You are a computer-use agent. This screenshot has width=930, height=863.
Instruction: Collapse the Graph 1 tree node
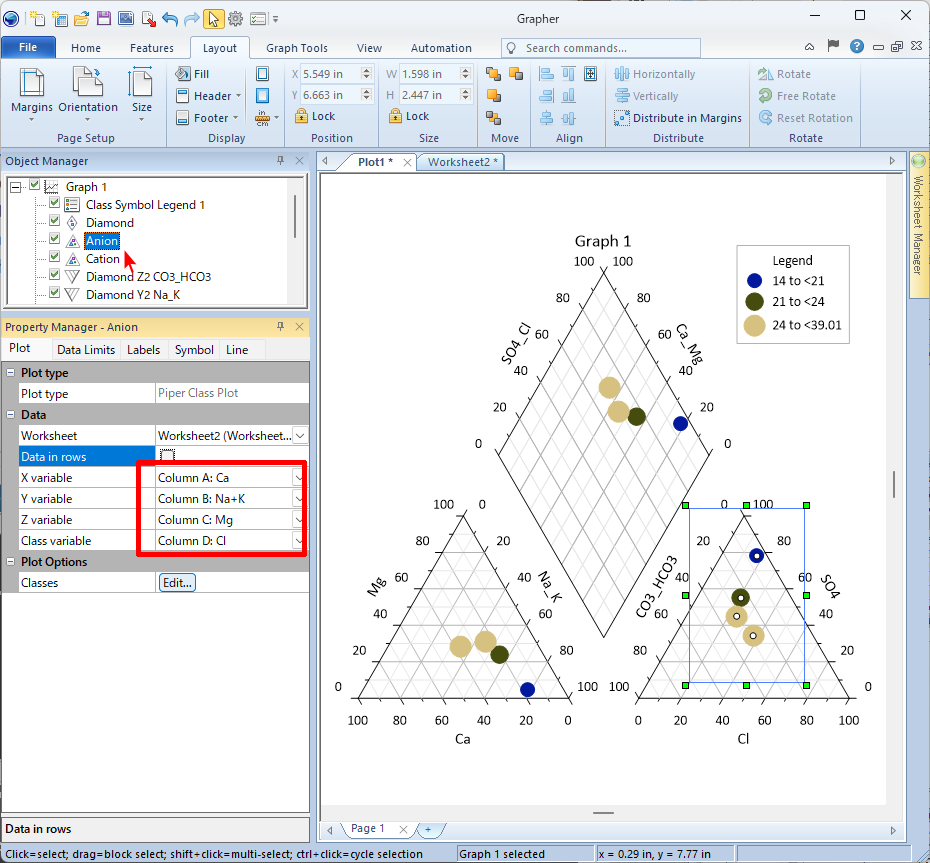tap(15, 187)
